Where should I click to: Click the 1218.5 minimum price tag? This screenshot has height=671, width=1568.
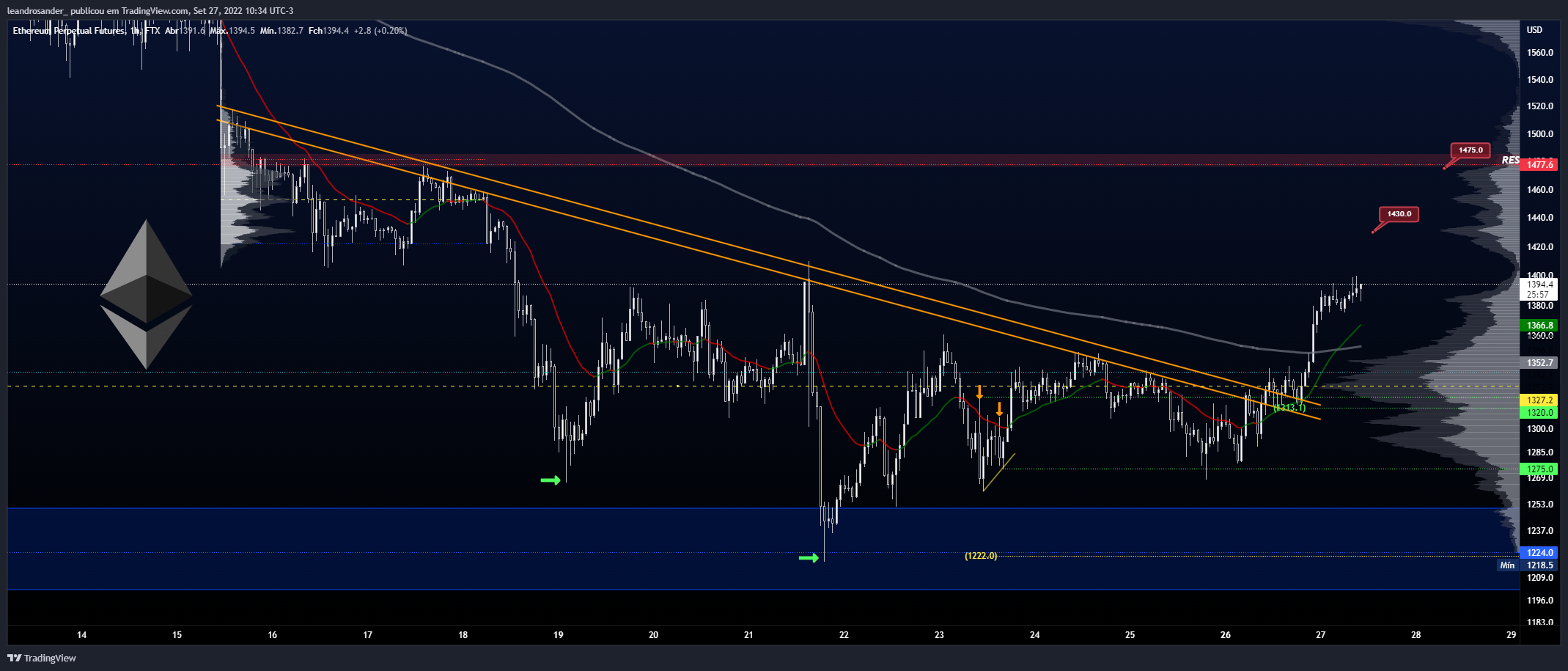[1539, 565]
